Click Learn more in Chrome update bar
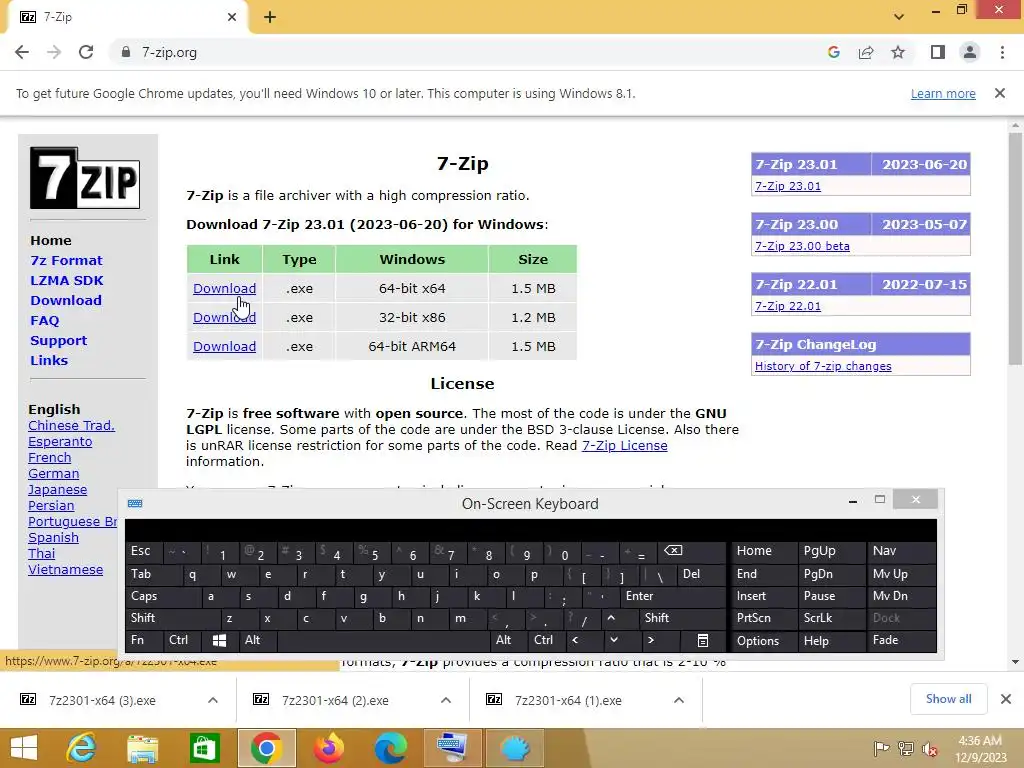This screenshot has width=1024, height=768. click(943, 93)
